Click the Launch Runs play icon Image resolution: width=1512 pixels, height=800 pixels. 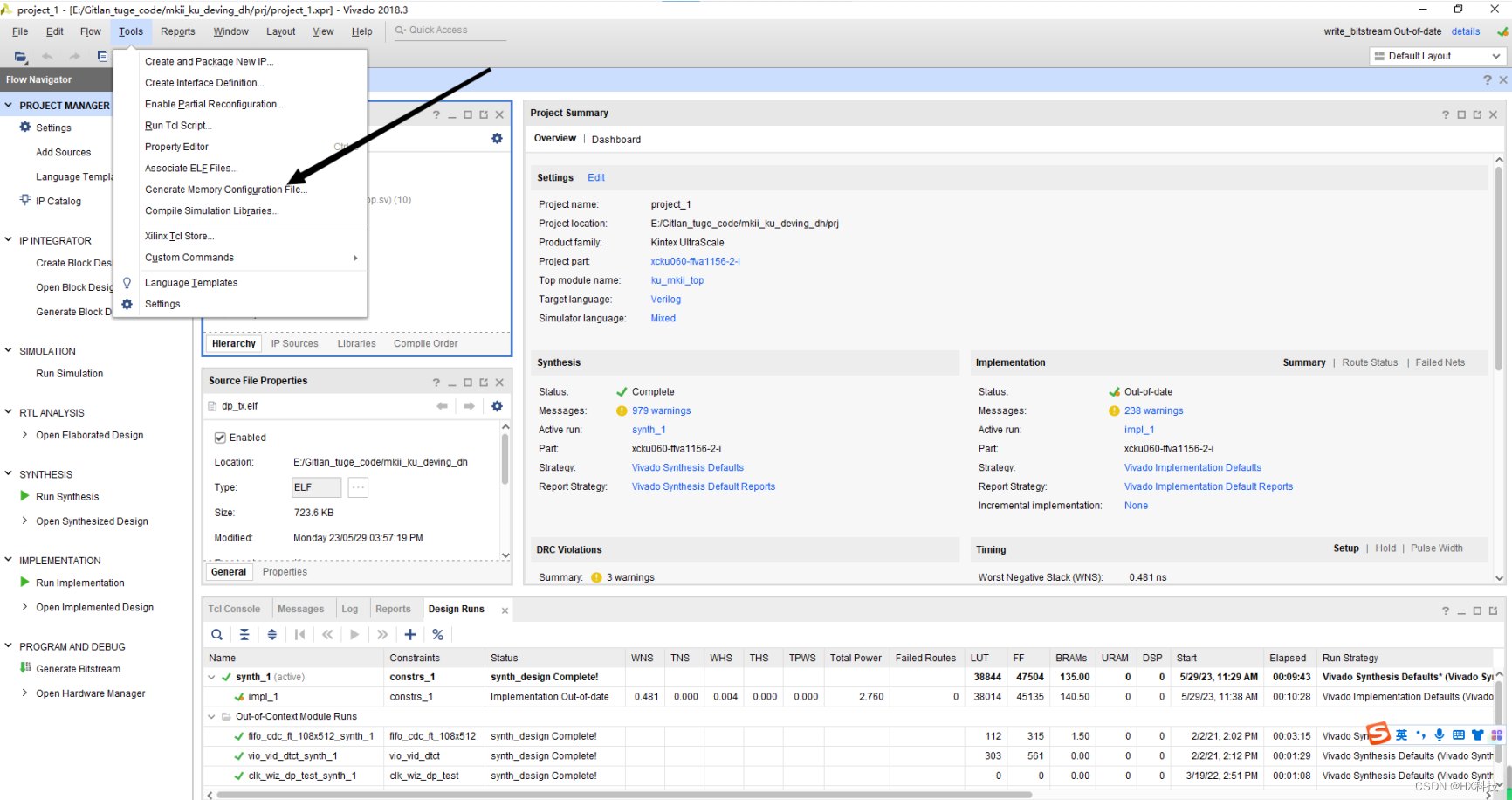[354, 635]
